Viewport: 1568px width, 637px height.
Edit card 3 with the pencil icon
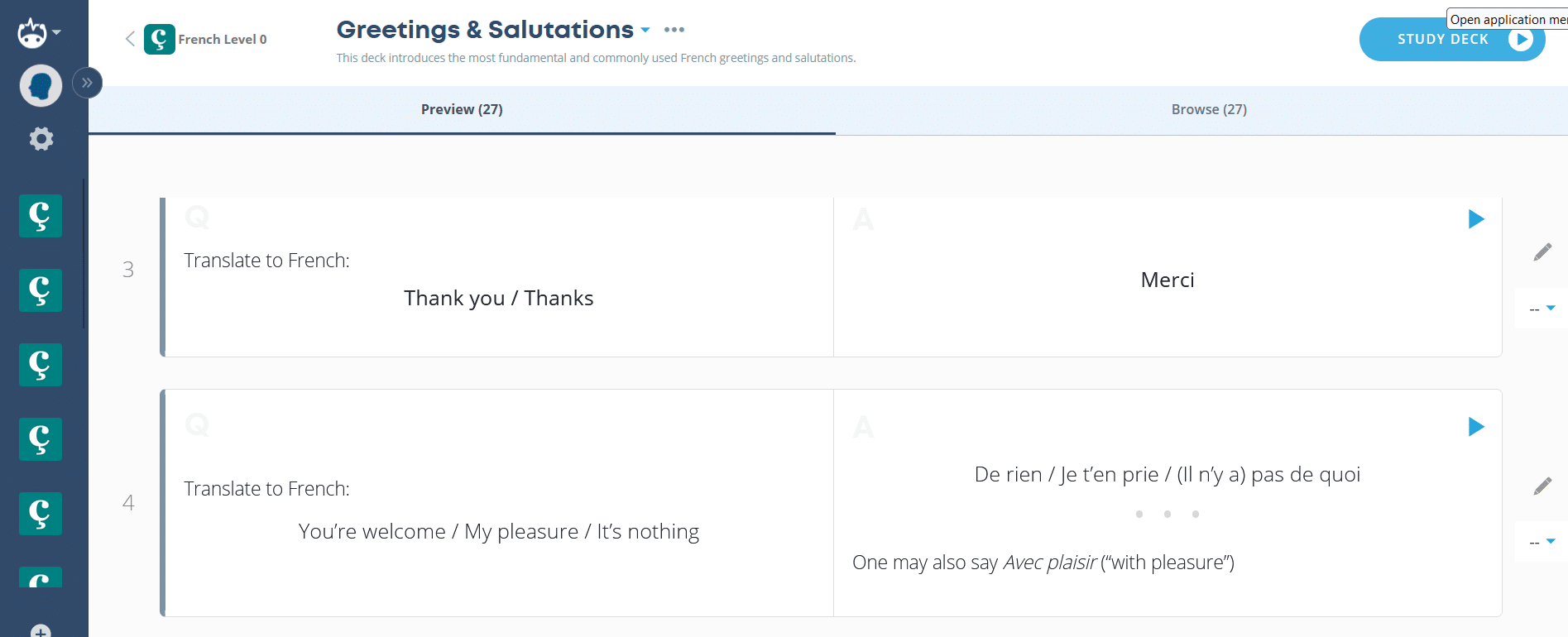click(1542, 252)
